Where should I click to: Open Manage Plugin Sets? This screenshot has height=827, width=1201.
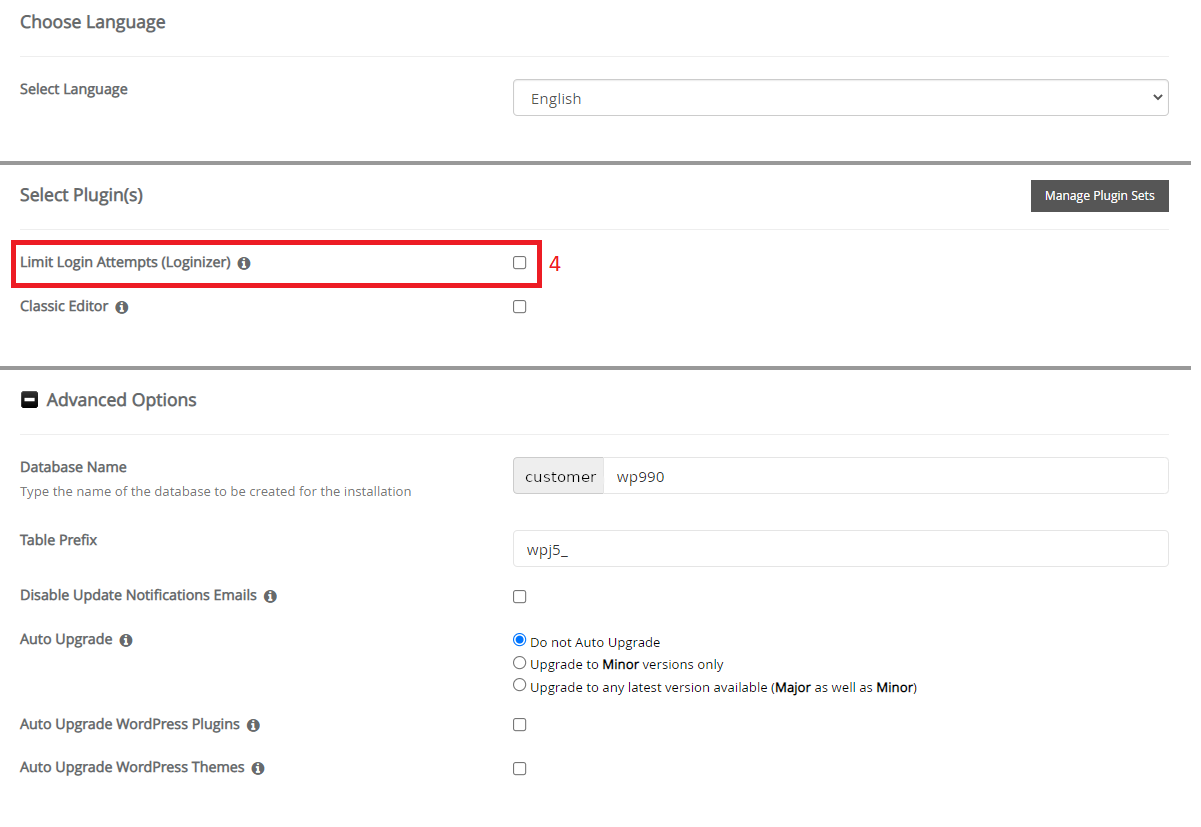pos(1099,196)
